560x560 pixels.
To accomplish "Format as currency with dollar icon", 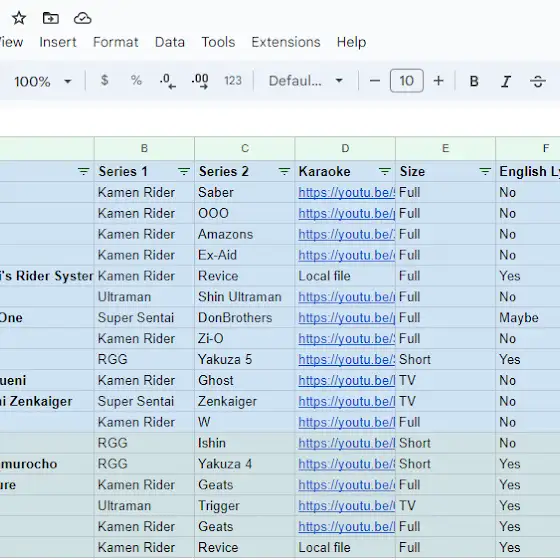I will point(104,80).
